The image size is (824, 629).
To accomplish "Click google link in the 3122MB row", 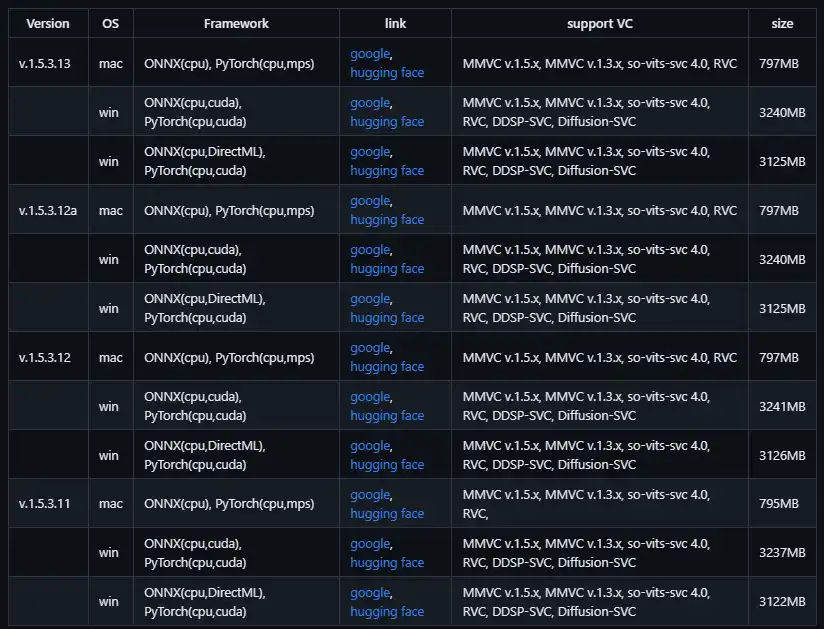I will click(370, 593).
